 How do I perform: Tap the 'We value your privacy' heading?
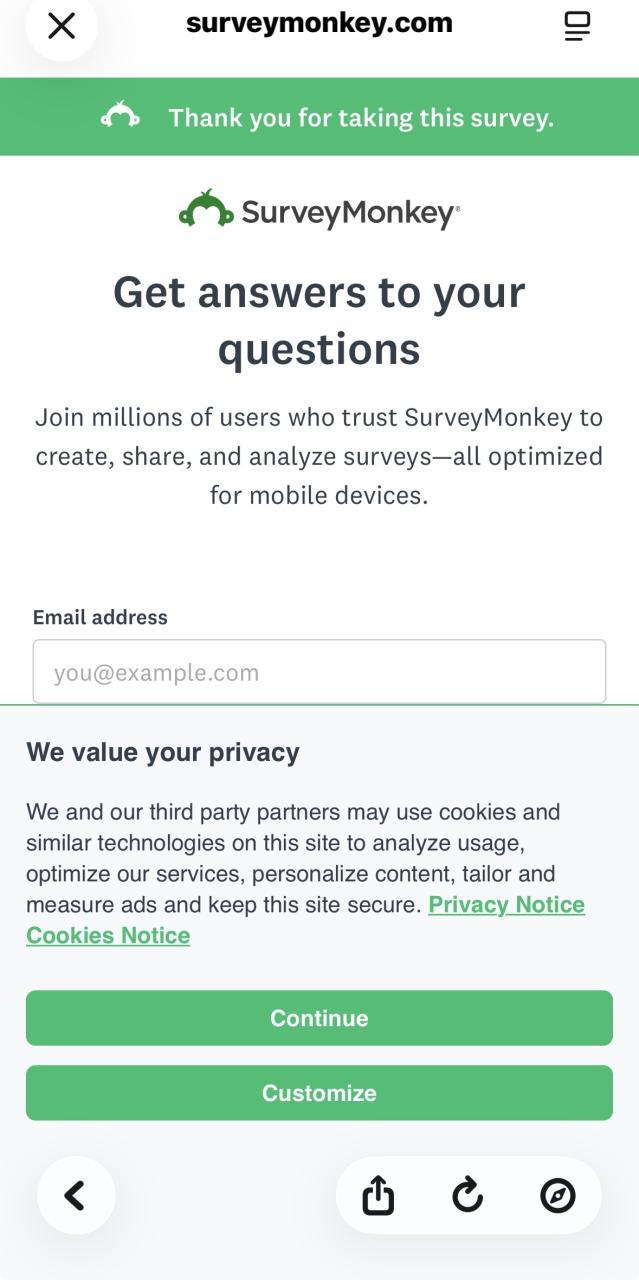tap(163, 752)
